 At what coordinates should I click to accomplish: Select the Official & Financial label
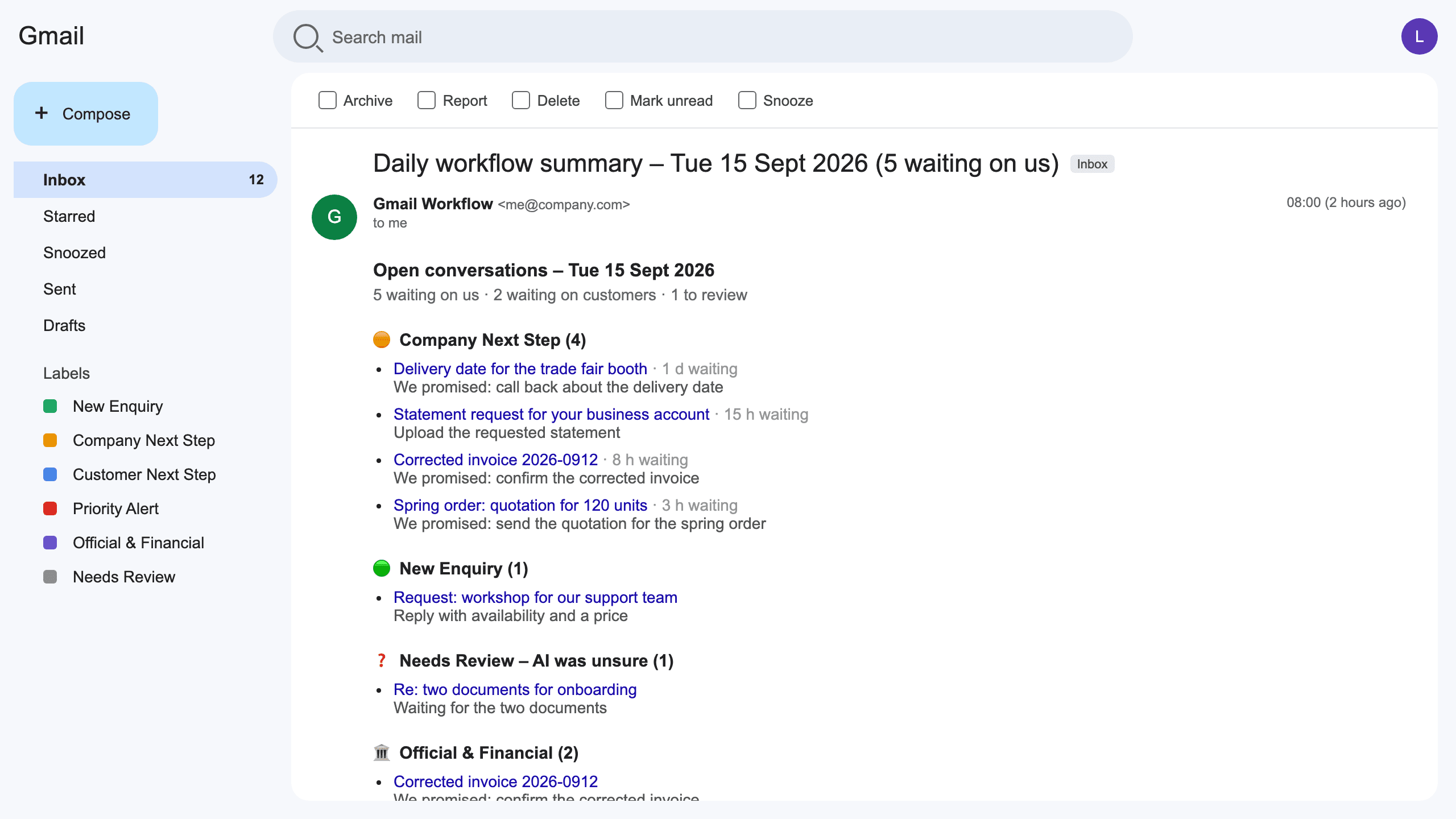point(138,543)
